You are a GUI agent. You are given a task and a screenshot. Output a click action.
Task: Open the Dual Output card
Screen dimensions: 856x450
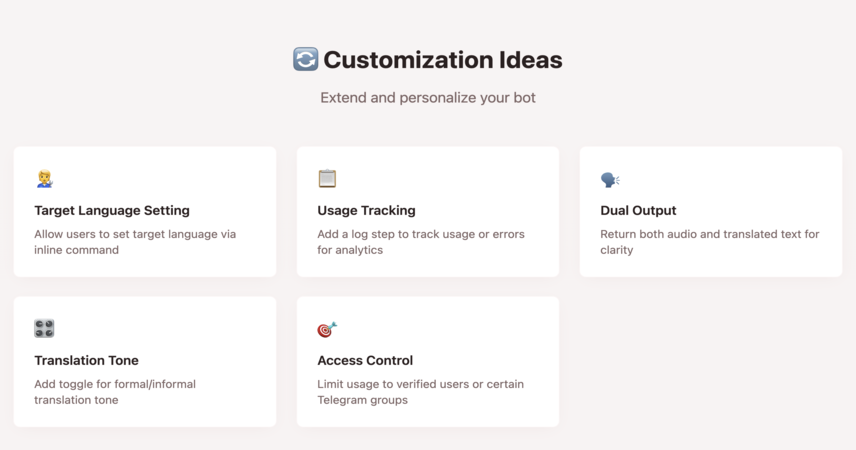711,211
